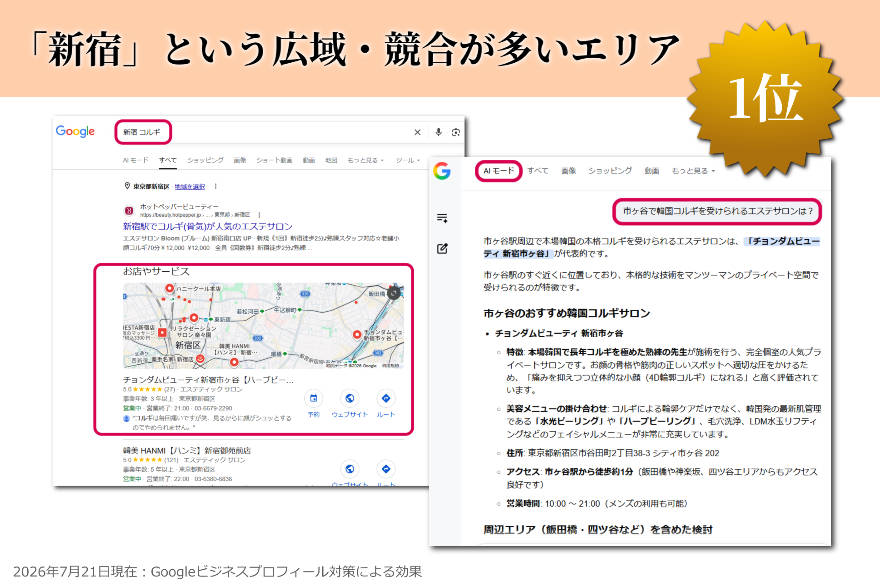Click the 市ヶ谷で韓国コルギを受けられるエステサロンは？ query bubble

pos(717,212)
